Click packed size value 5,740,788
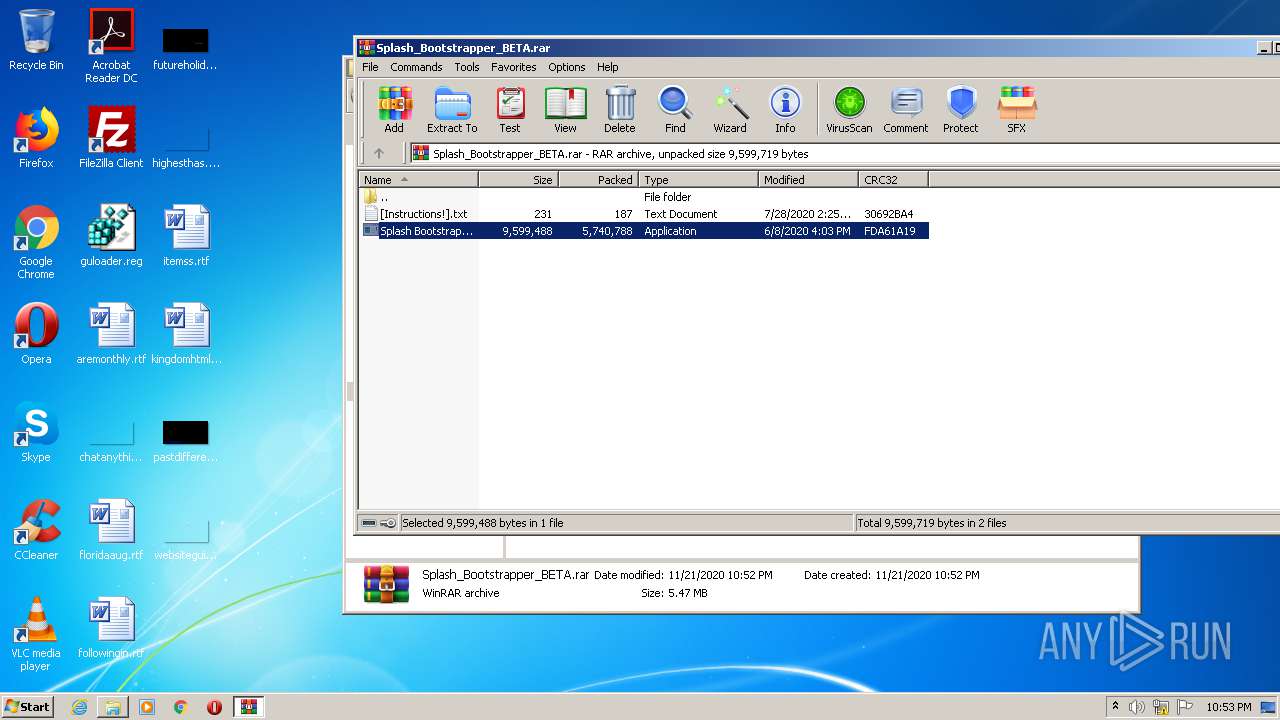Image resolution: width=1280 pixels, height=720 pixels. coord(607,231)
